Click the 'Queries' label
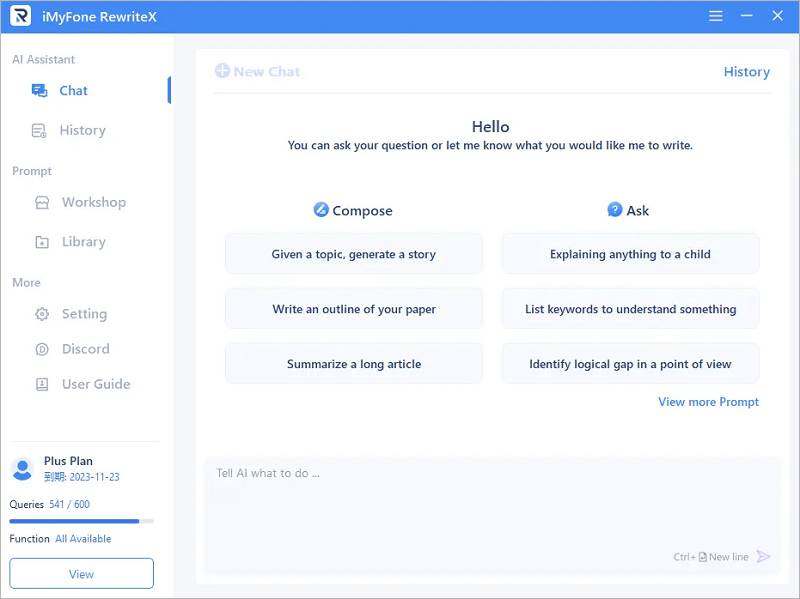 27,504
